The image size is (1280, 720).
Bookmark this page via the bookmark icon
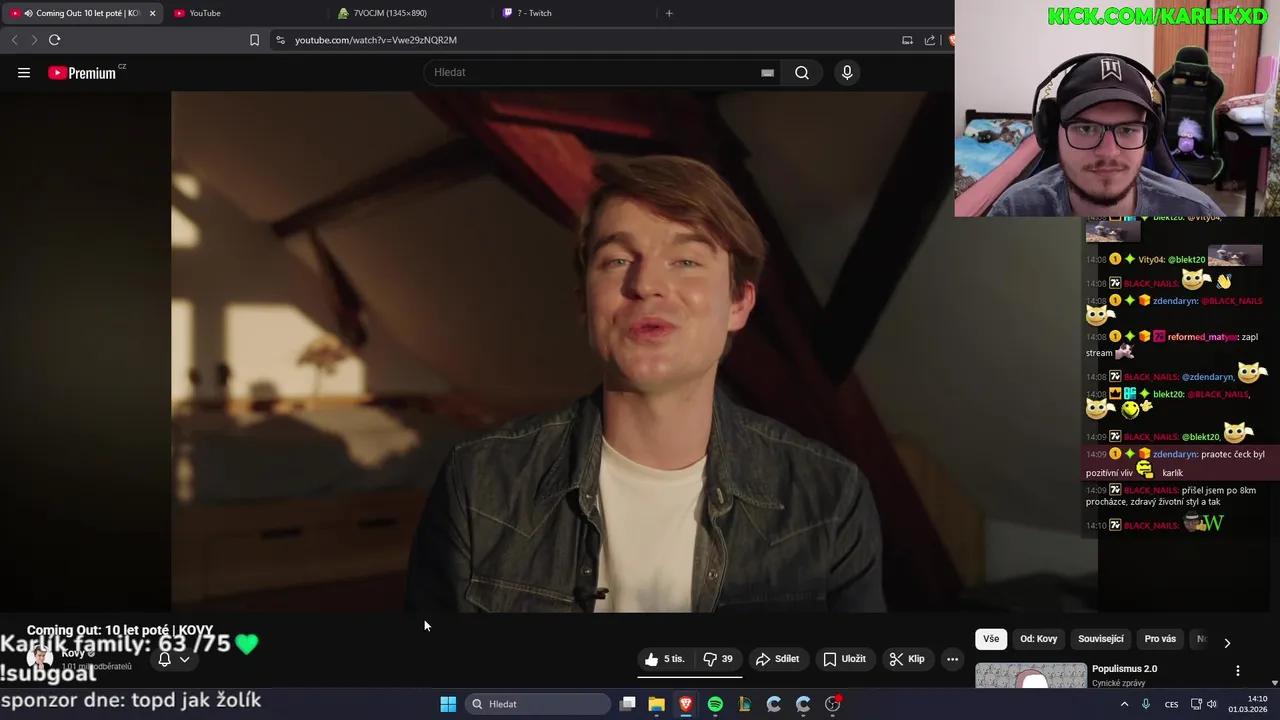pos(254,40)
